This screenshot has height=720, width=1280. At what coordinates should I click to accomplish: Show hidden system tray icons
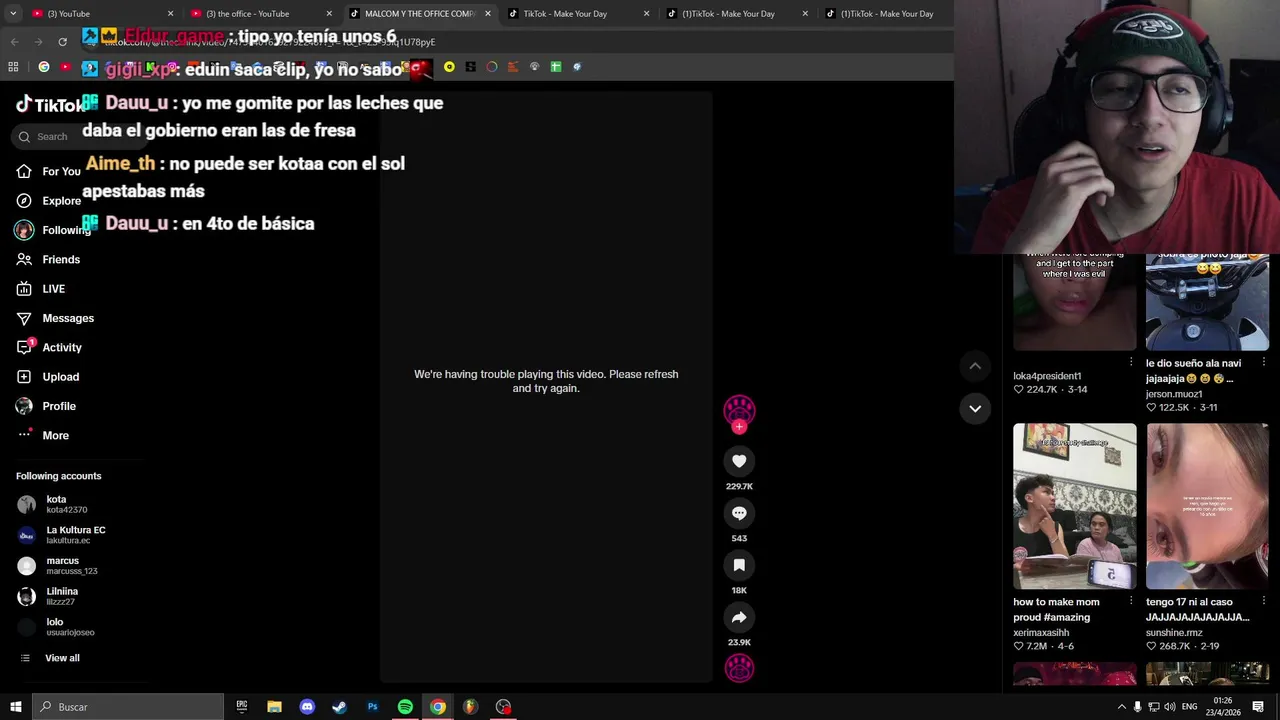[x=1121, y=707]
